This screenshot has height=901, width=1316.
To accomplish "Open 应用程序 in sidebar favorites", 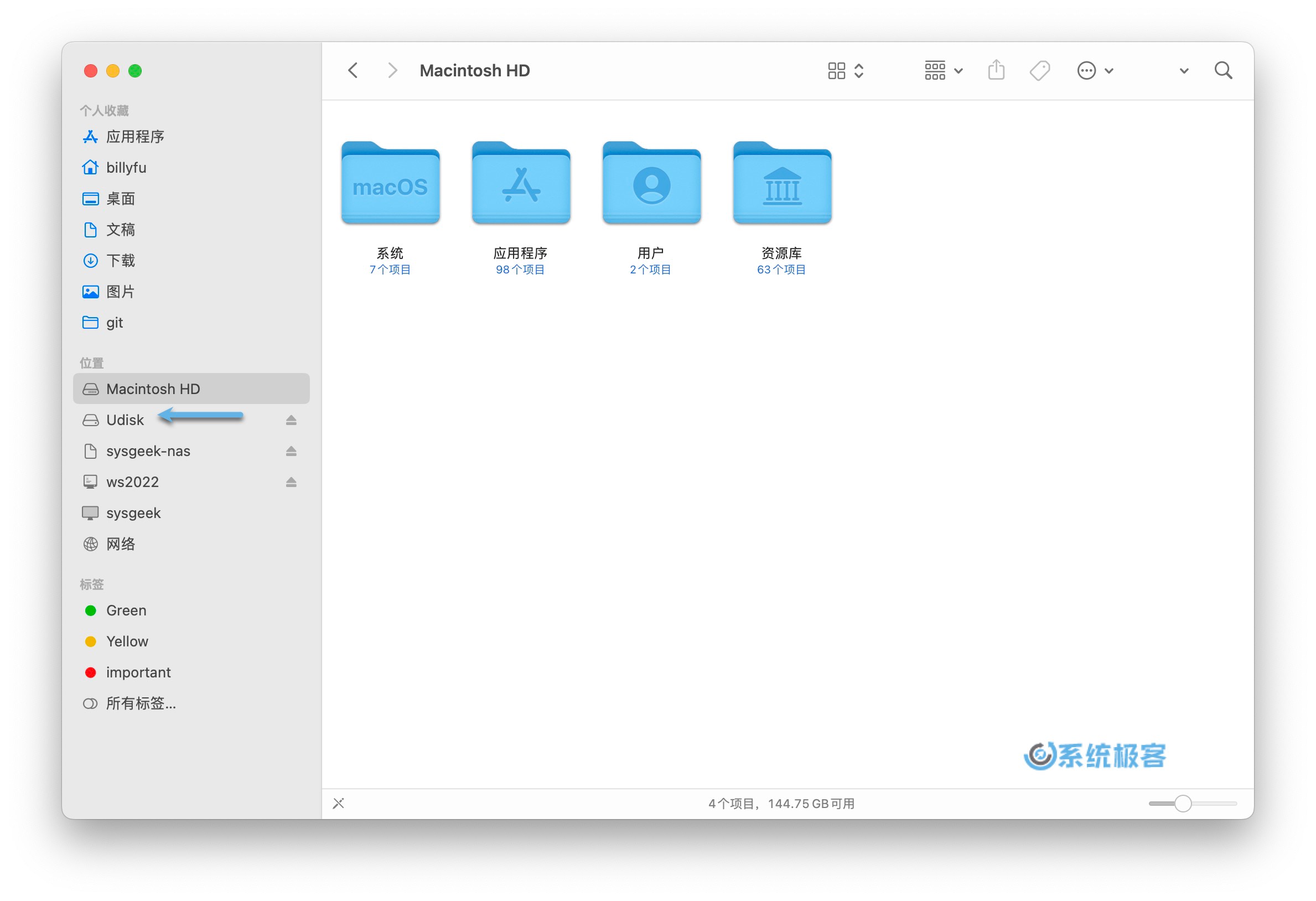I will point(191,137).
